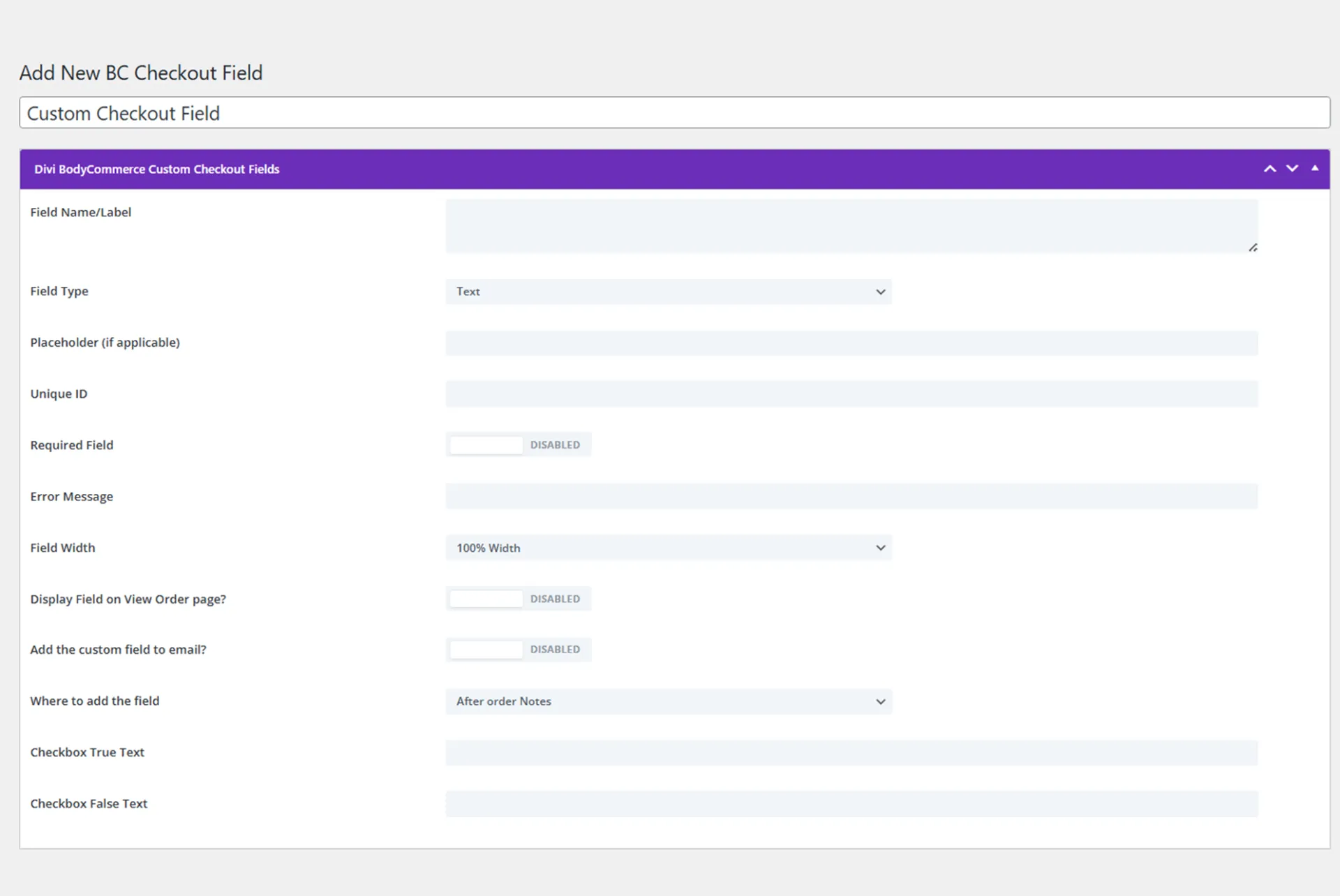Click the Custom Checkout Field title input
Image resolution: width=1340 pixels, height=896 pixels.
(x=674, y=112)
